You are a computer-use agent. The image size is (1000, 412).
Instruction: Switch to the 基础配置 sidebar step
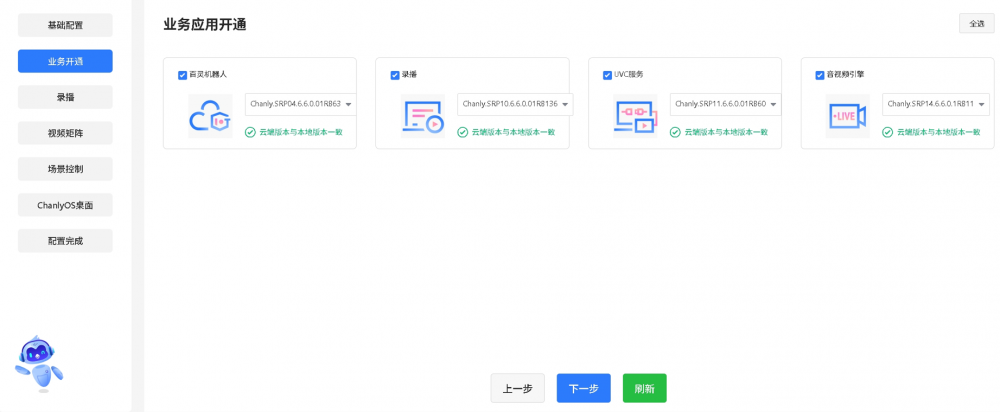[65, 25]
